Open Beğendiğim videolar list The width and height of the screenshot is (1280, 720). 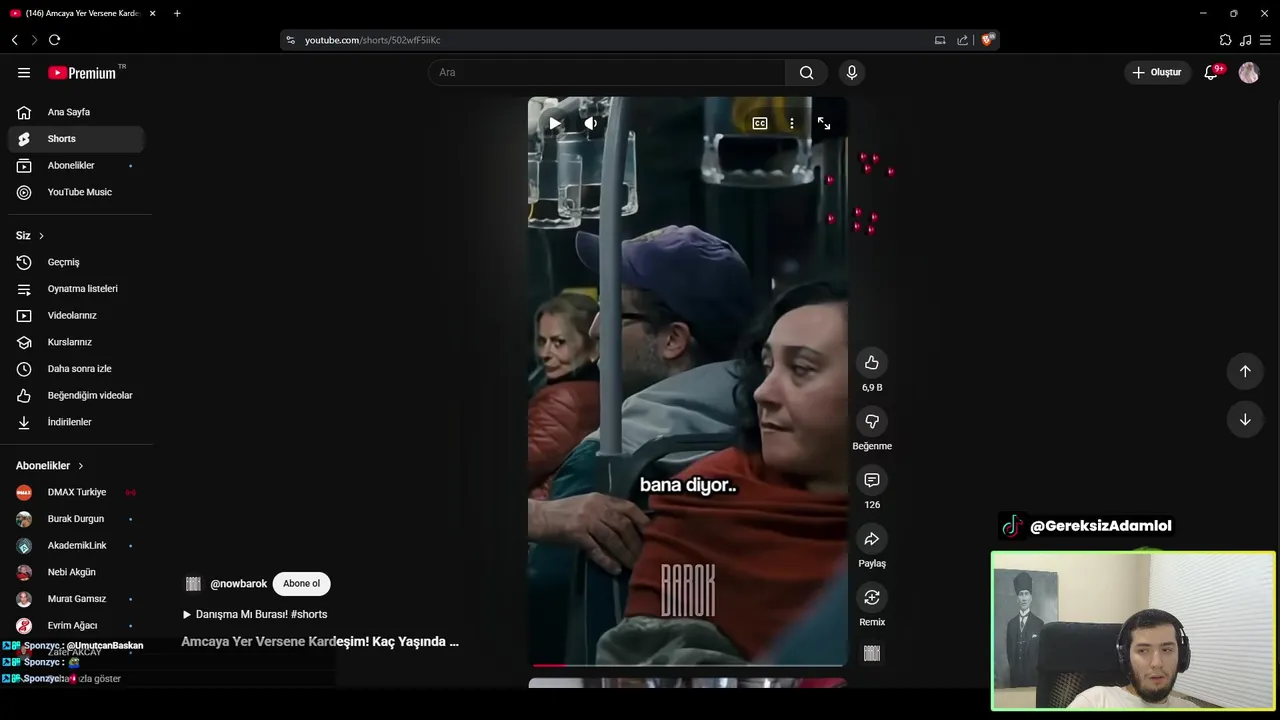tap(76, 395)
